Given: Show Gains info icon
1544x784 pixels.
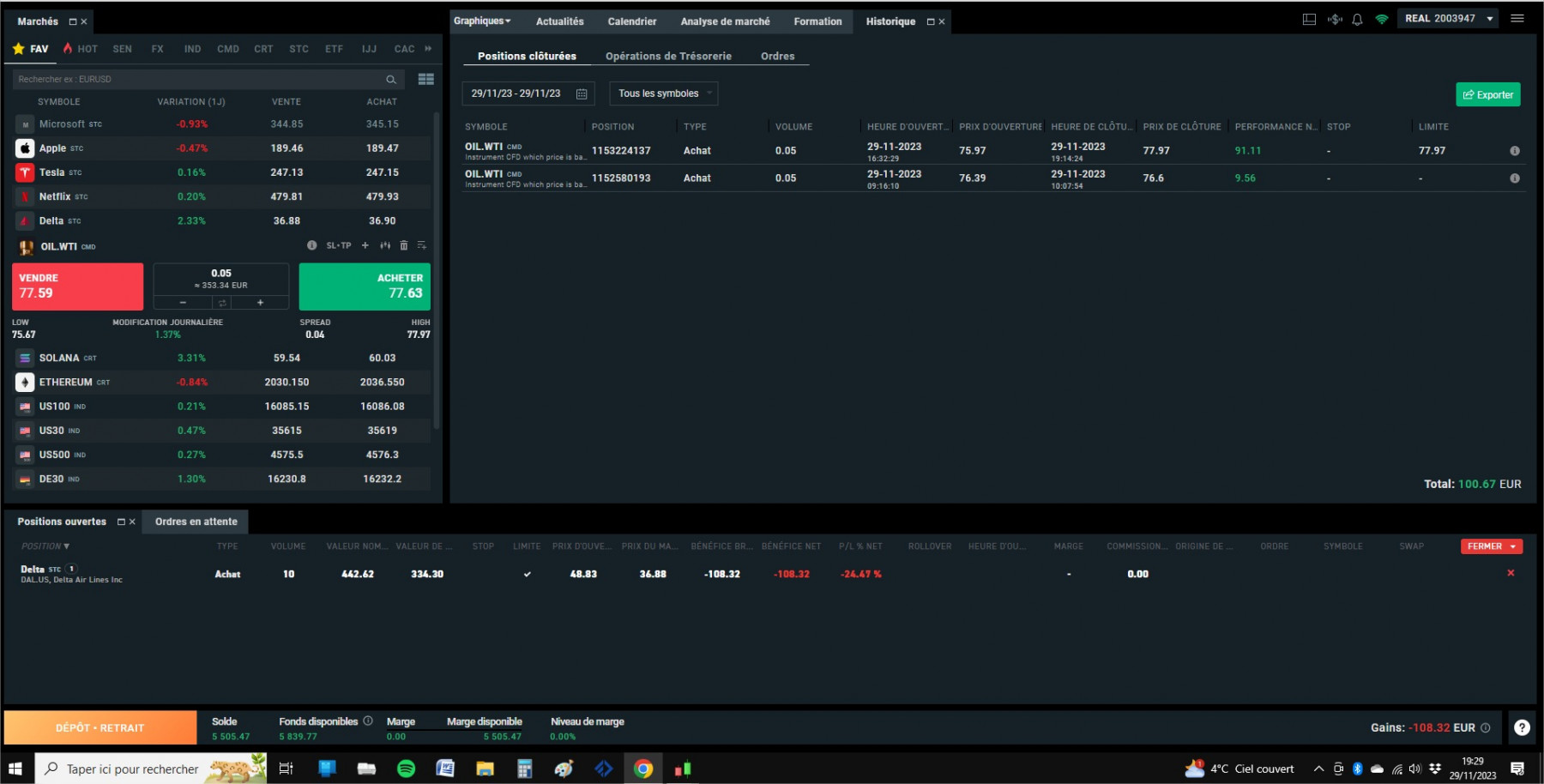Looking at the screenshot, I should tap(1486, 727).
